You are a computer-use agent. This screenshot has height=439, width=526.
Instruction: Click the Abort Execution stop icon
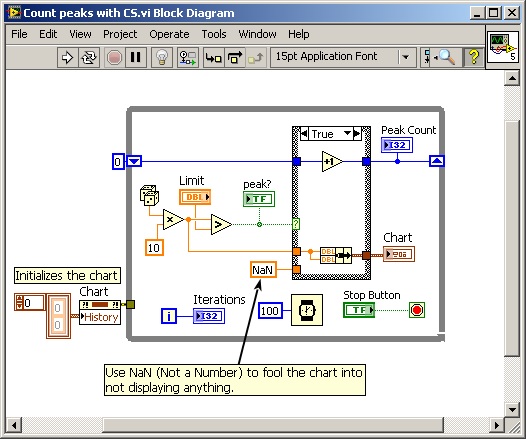click(114, 58)
